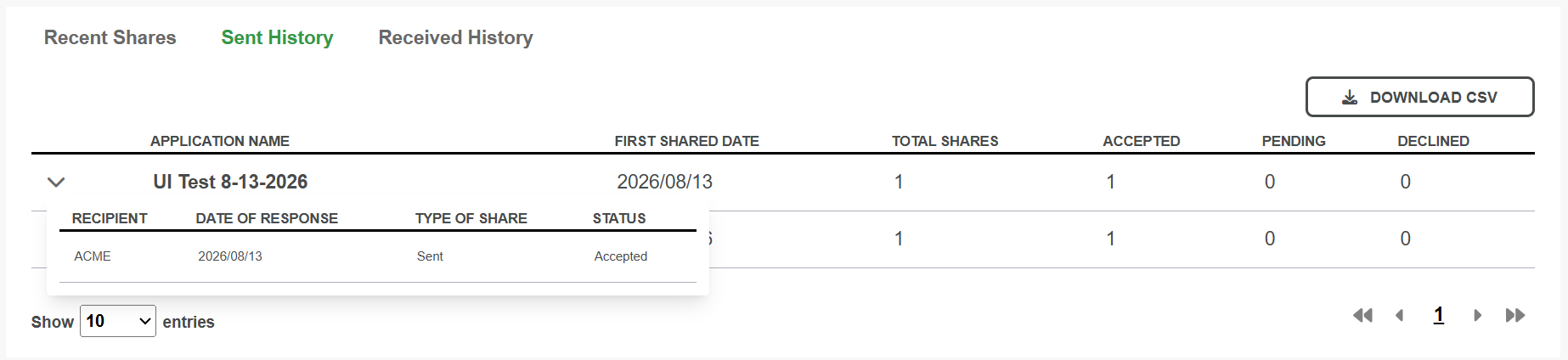Switch to Recent Shares tab
Viewport: 1568px width, 360px height.
(110, 37)
